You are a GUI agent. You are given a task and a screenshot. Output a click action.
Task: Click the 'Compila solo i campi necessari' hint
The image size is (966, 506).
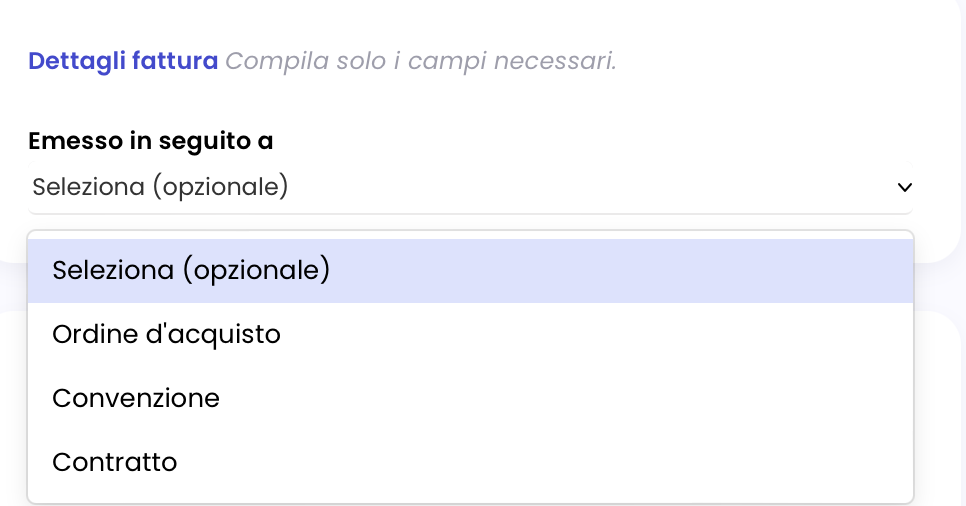click(420, 61)
